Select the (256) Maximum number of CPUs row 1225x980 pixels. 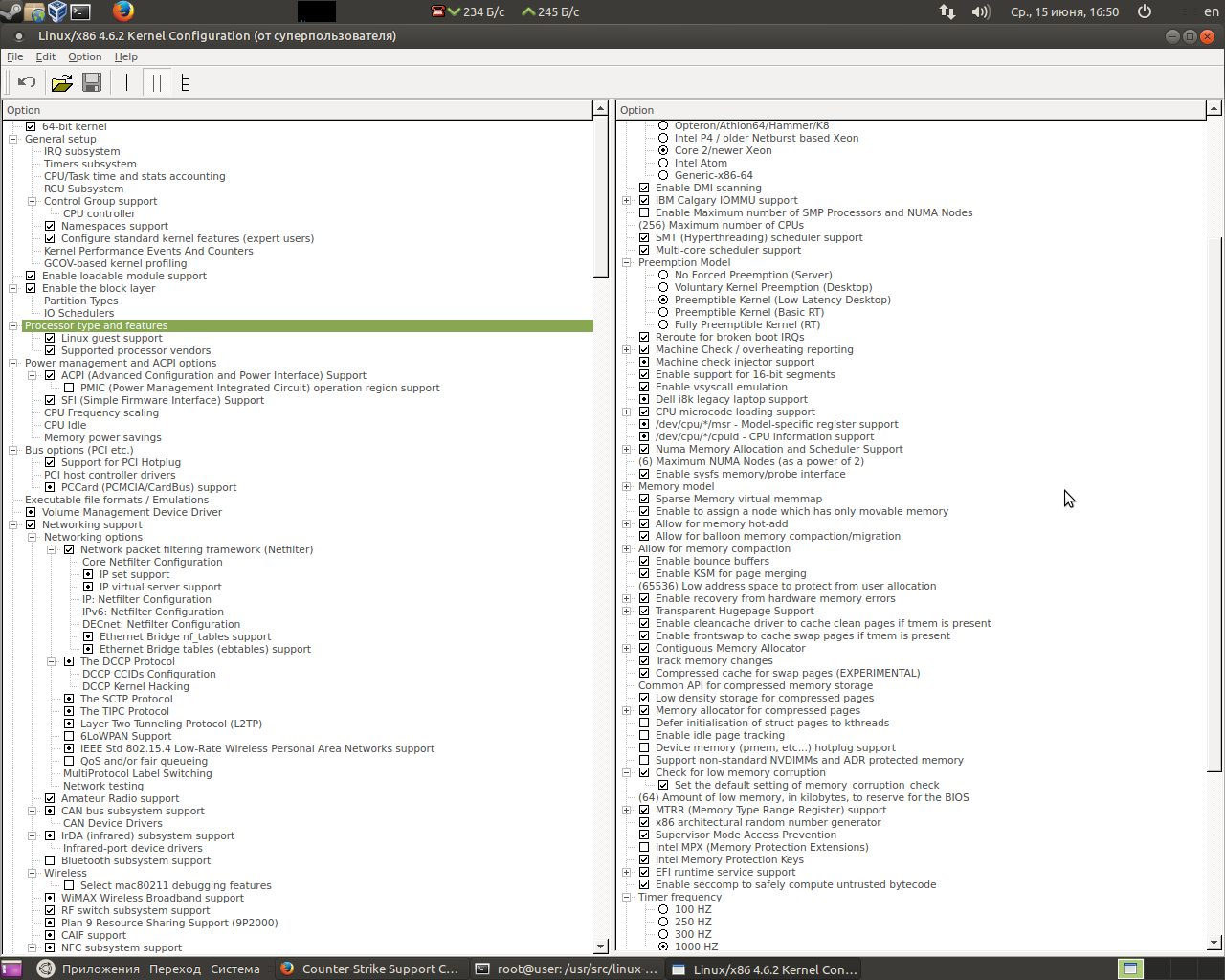click(722, 225)
